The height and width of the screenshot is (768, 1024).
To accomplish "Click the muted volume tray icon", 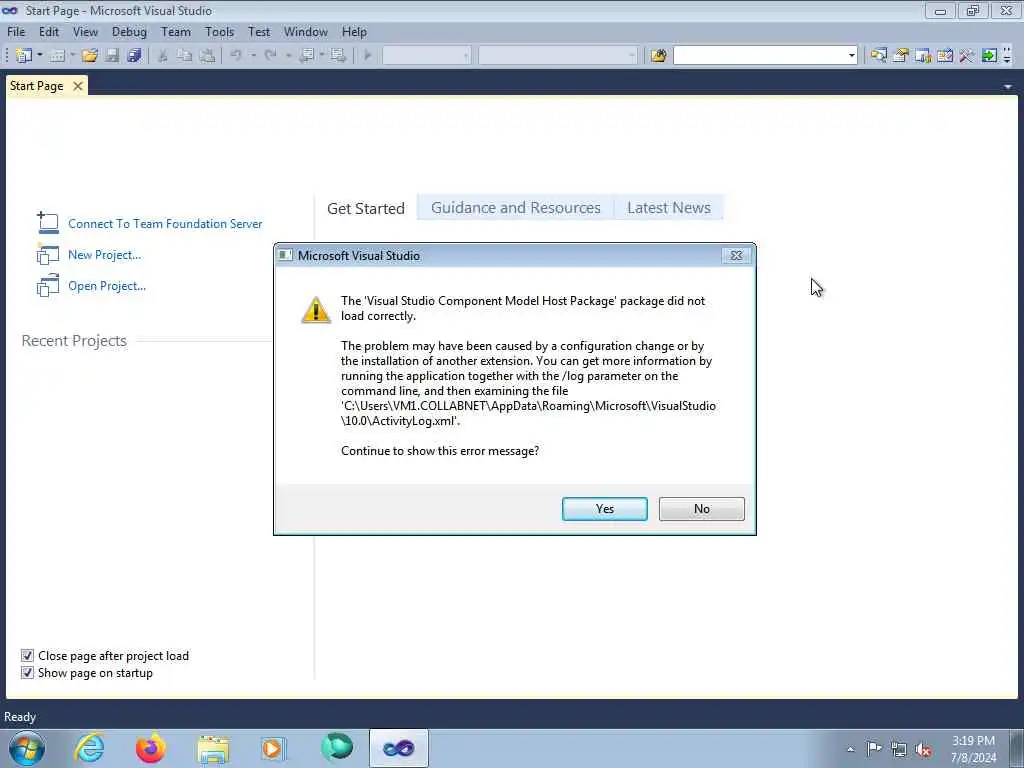I will point(923,750).
